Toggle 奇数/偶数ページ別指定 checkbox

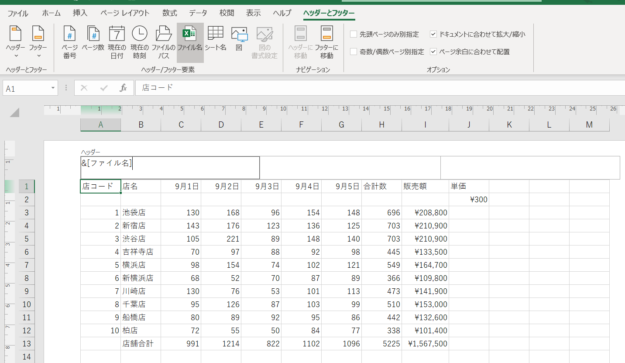[354, 52]
